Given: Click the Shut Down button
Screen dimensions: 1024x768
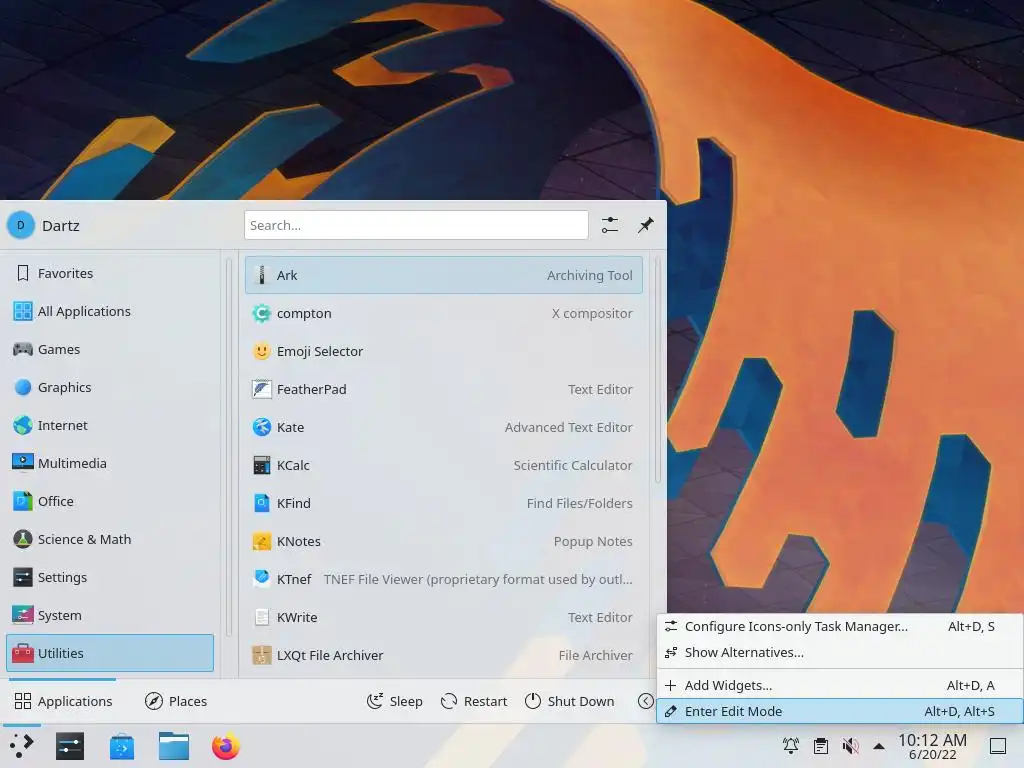Looking at the screenshot, I should (569, 701).
